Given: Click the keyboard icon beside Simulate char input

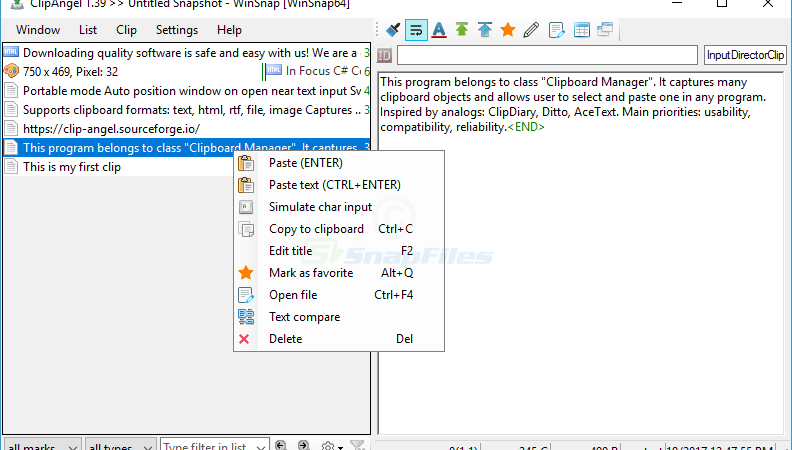Looking at the screenshot, I should [246, 207].
